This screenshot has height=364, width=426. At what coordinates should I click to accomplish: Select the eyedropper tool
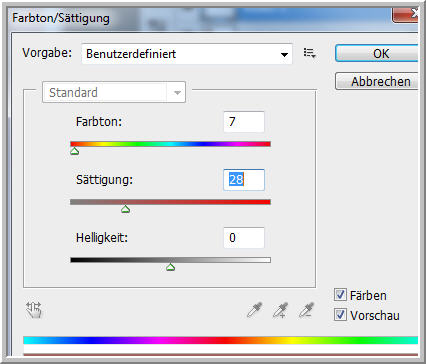(x=255, y=310)
